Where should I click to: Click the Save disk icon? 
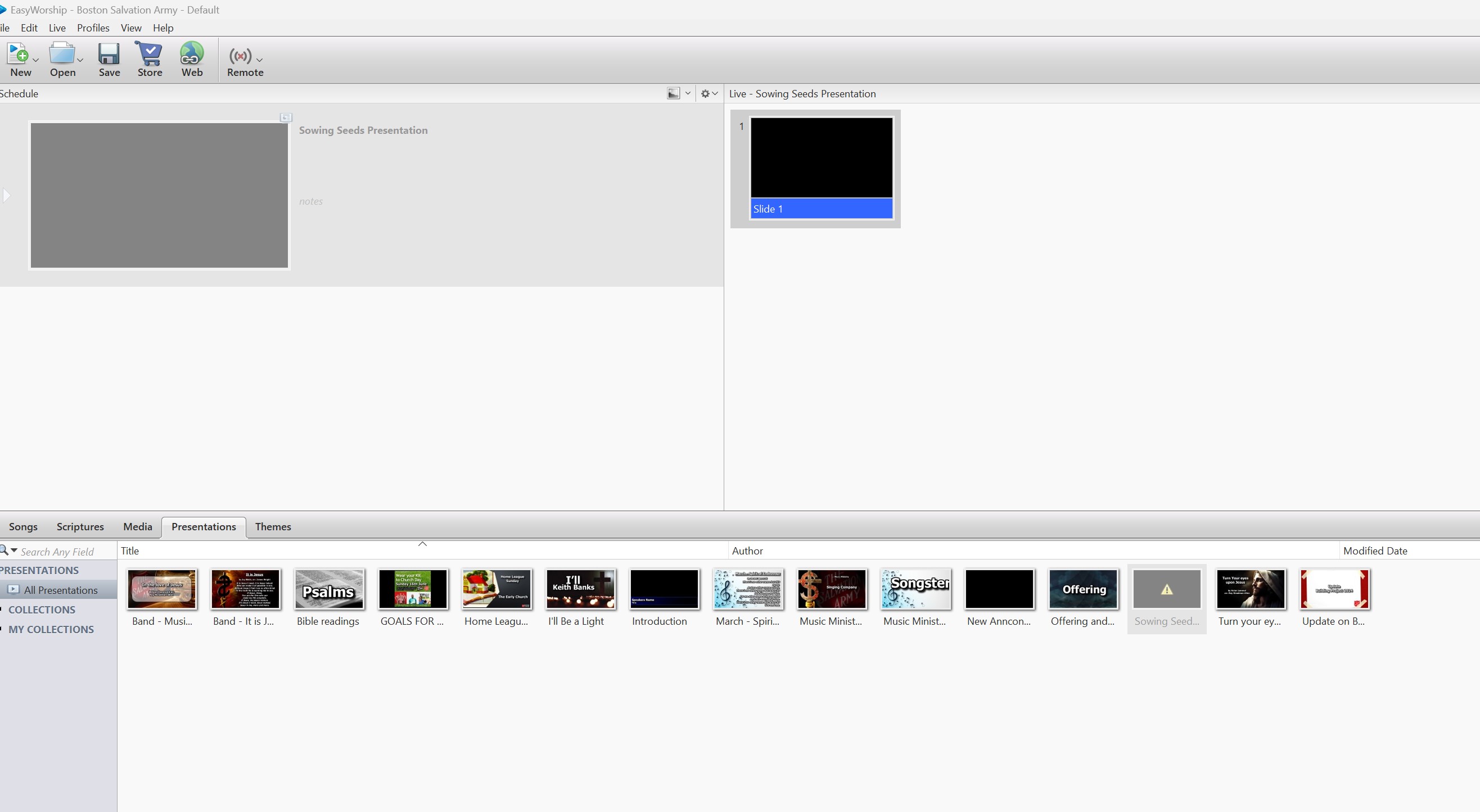pyautogui.click(x=109, y=55)
